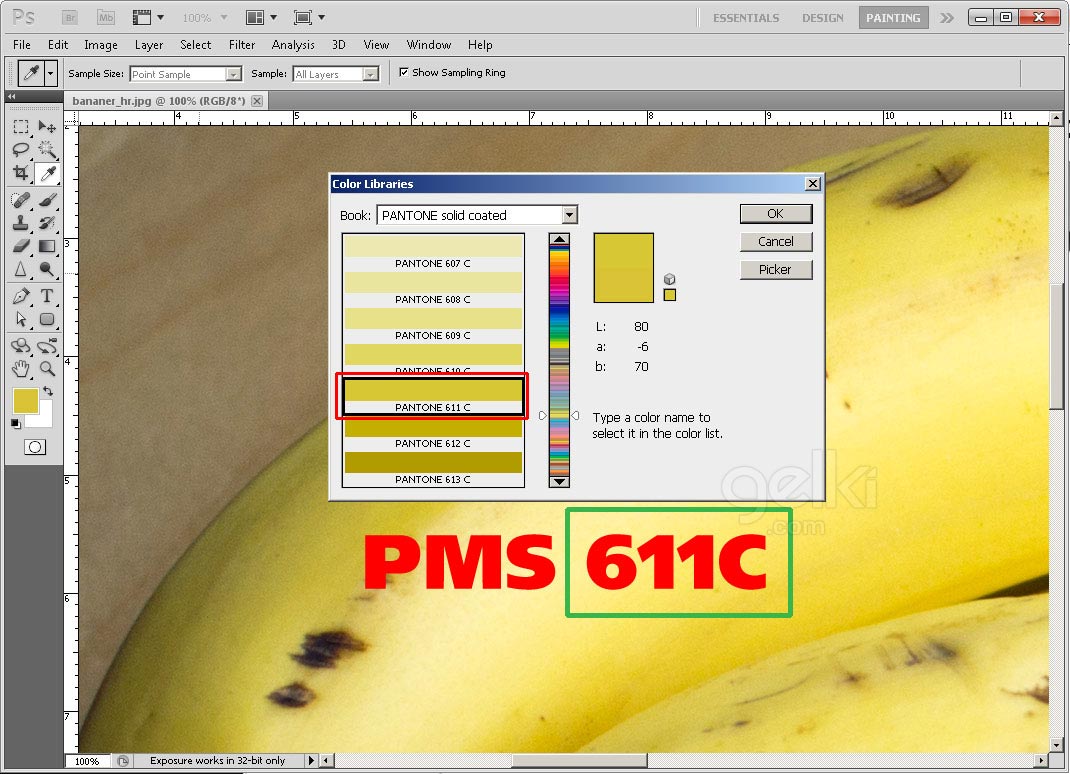Click the out-of-gamut warning cube icon

[669, 279]
